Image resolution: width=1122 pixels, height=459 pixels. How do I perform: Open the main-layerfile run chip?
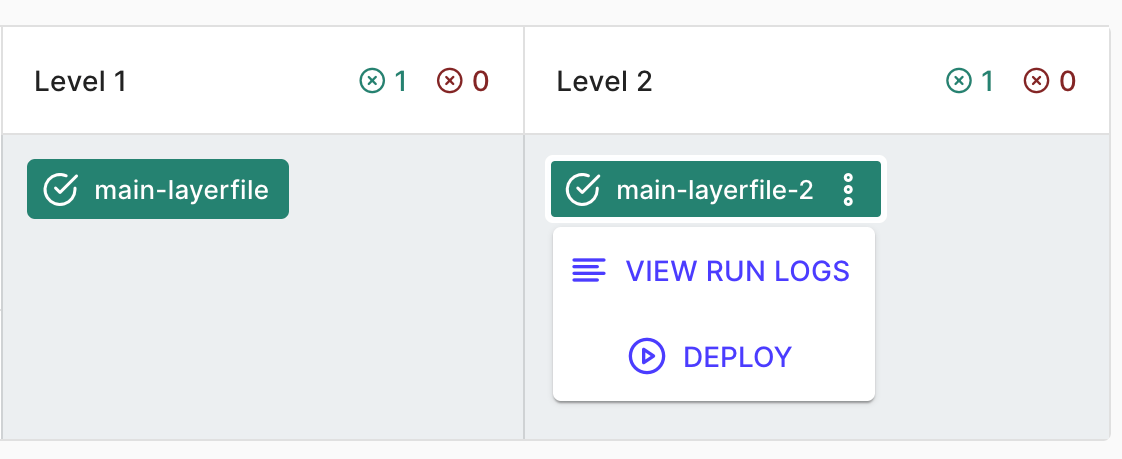pos(158,189)
